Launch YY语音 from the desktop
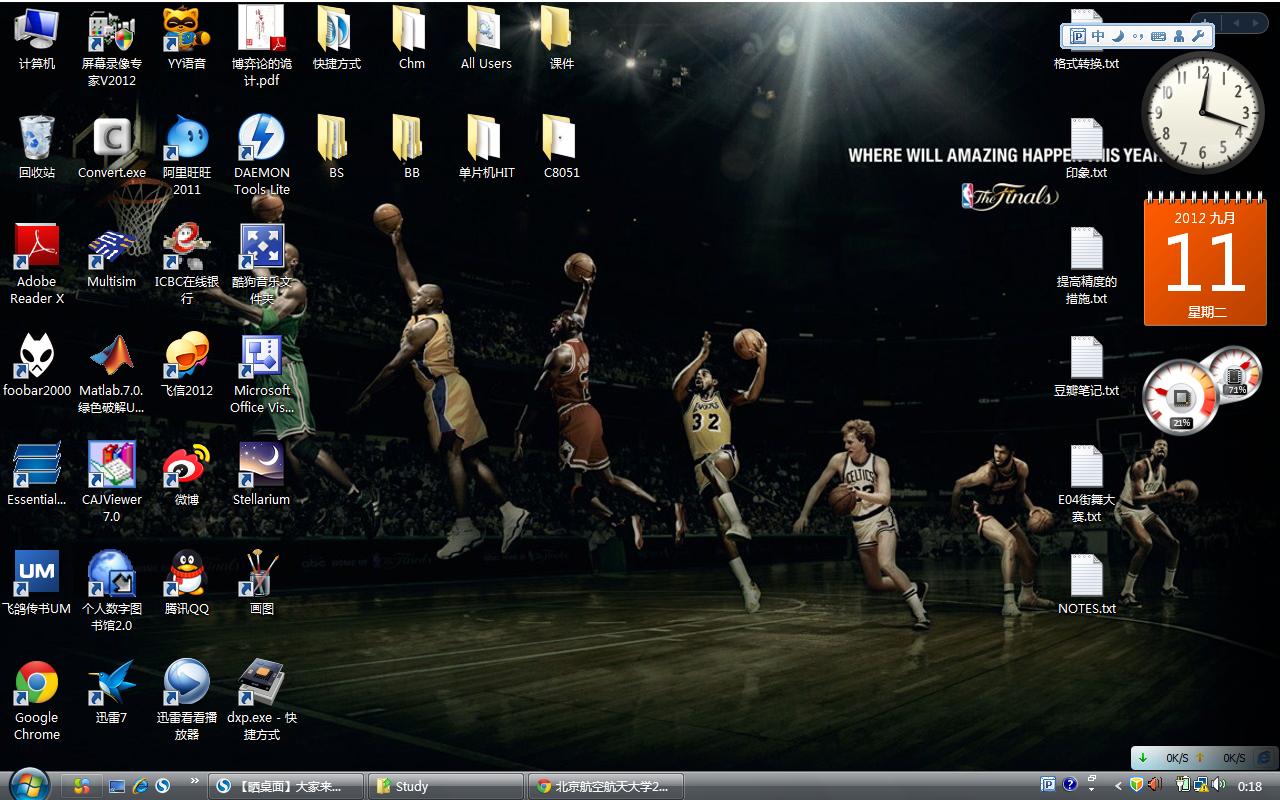Image resolution: width=1280 pixels, height=800 pixels. tap(187, 38)
